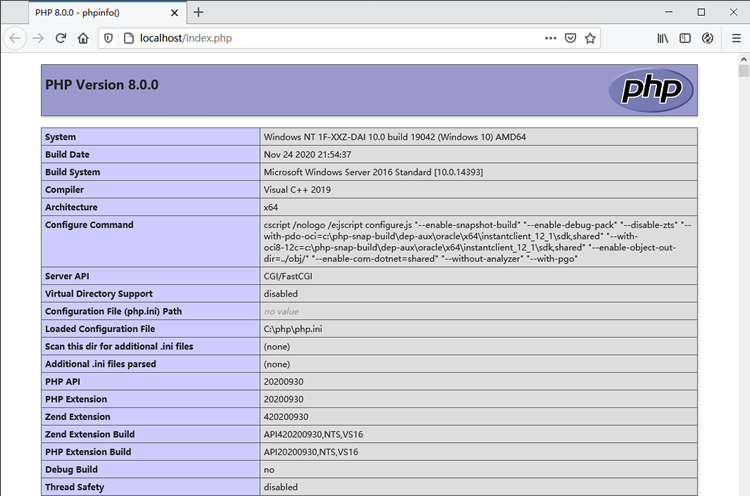Click the 'Configure Command' row label

(89, 225)
